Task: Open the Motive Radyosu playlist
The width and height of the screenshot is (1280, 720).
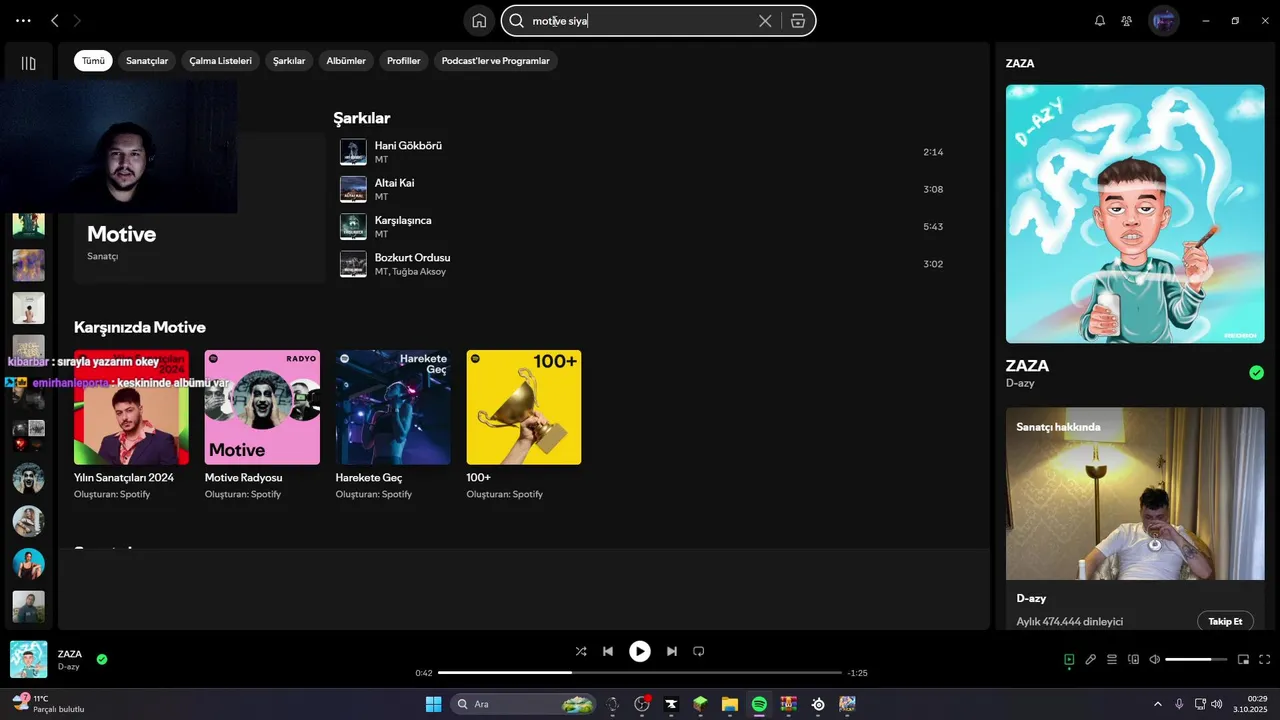Action: [262, 425]
